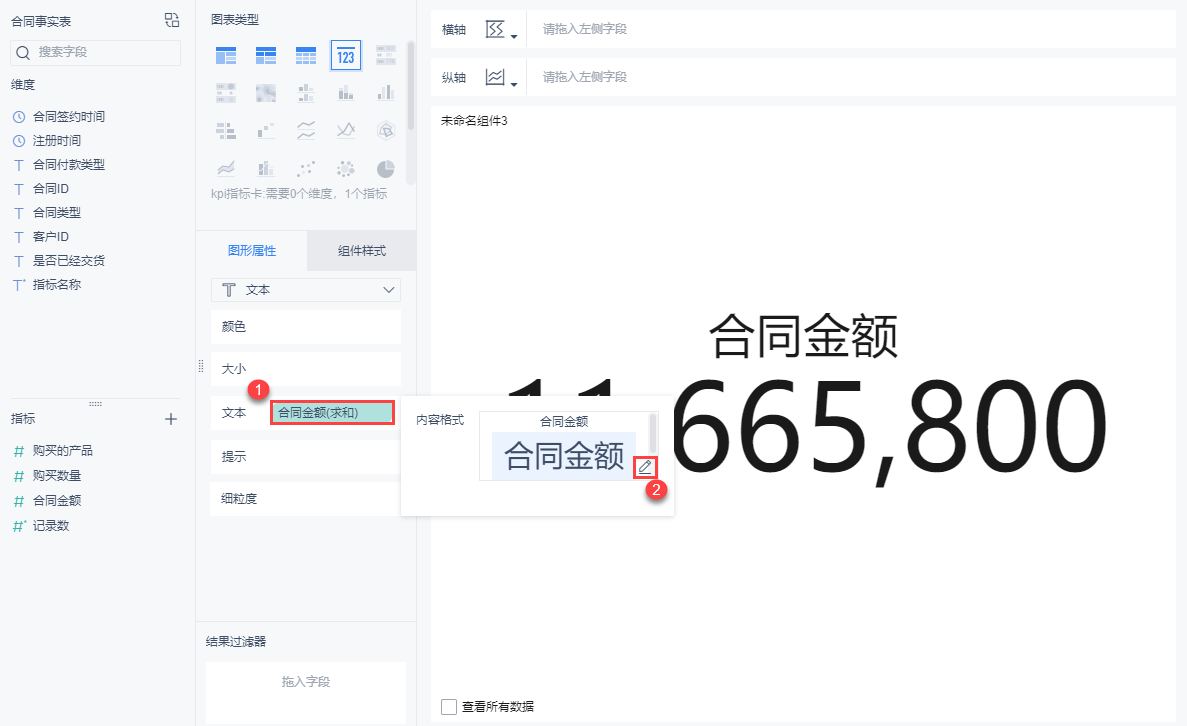Click the 大小 property slot
This screenshot has width=1187, height=726.
tap(306, 369)
